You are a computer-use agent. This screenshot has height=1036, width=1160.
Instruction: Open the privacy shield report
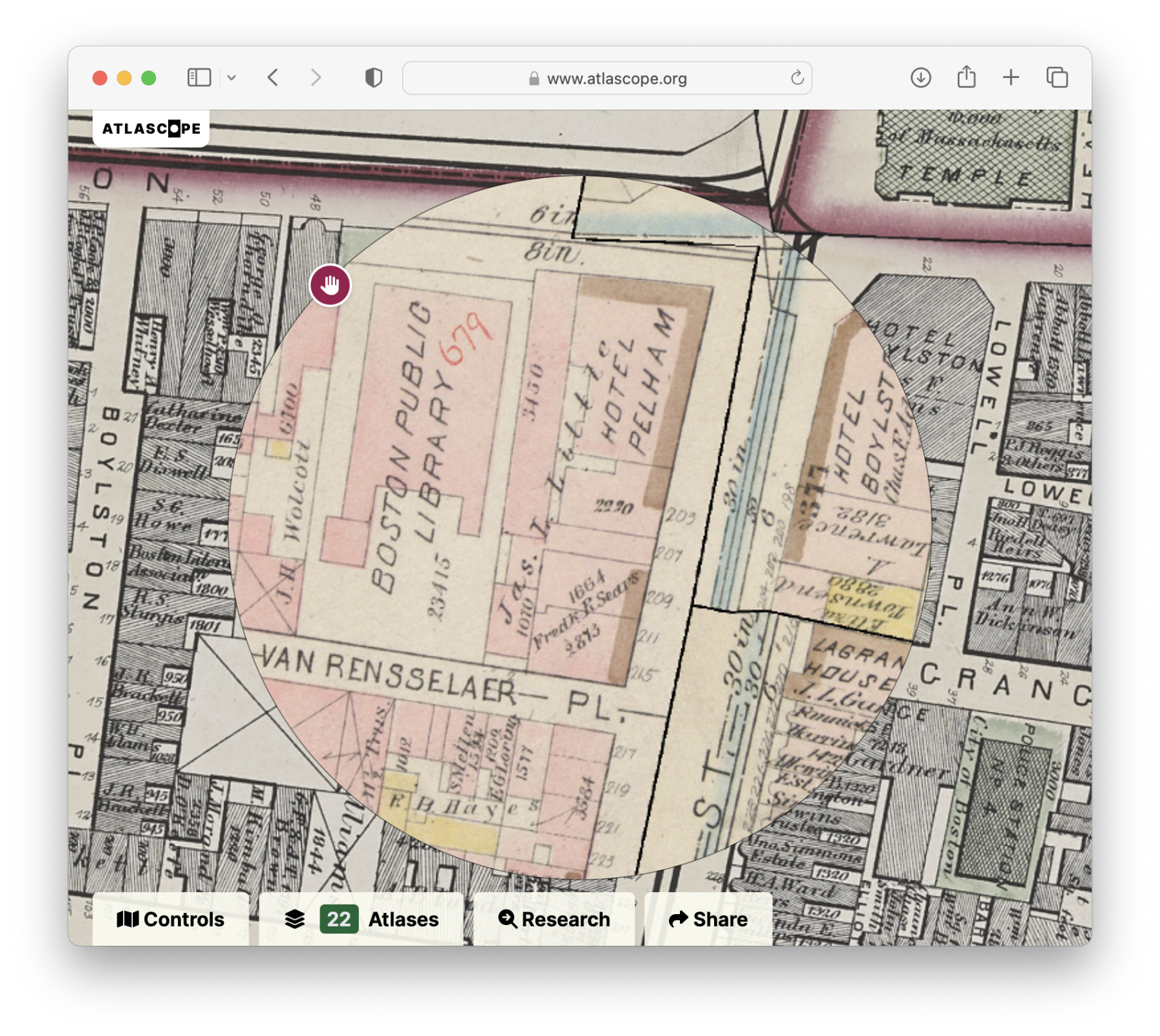pyautogui.click(x=374, y=78)
